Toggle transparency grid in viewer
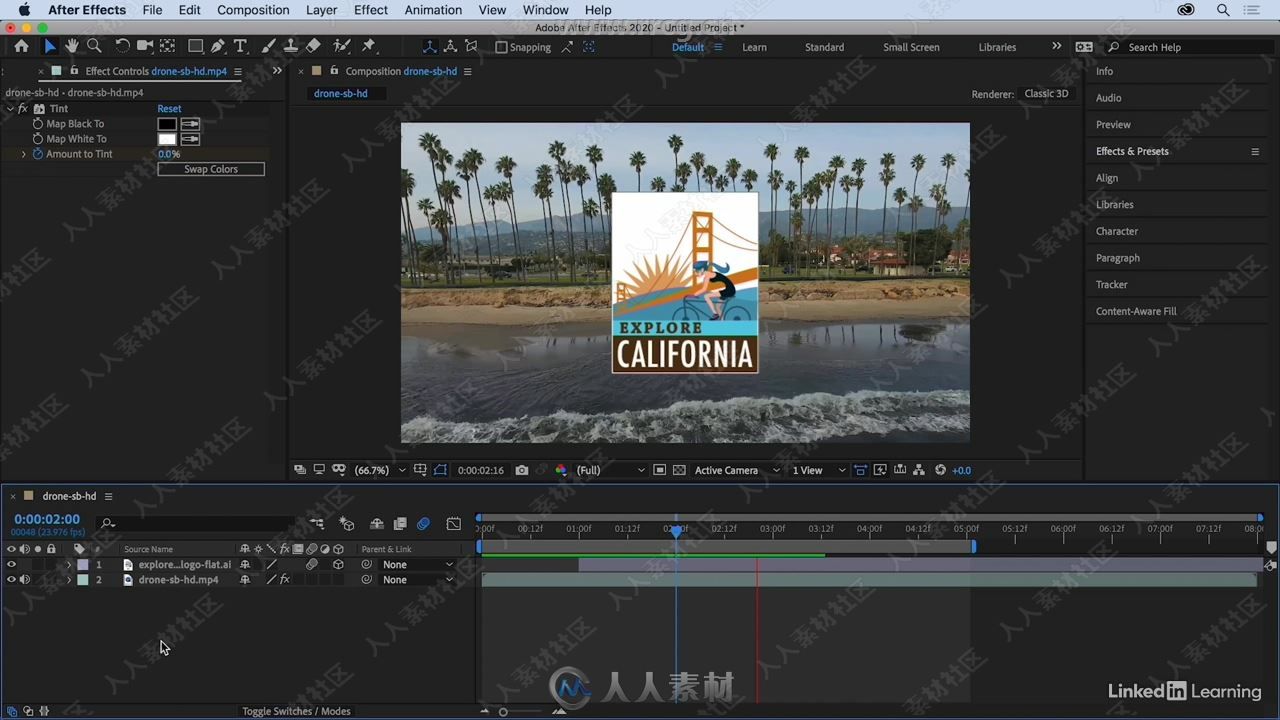 point(679,470)
